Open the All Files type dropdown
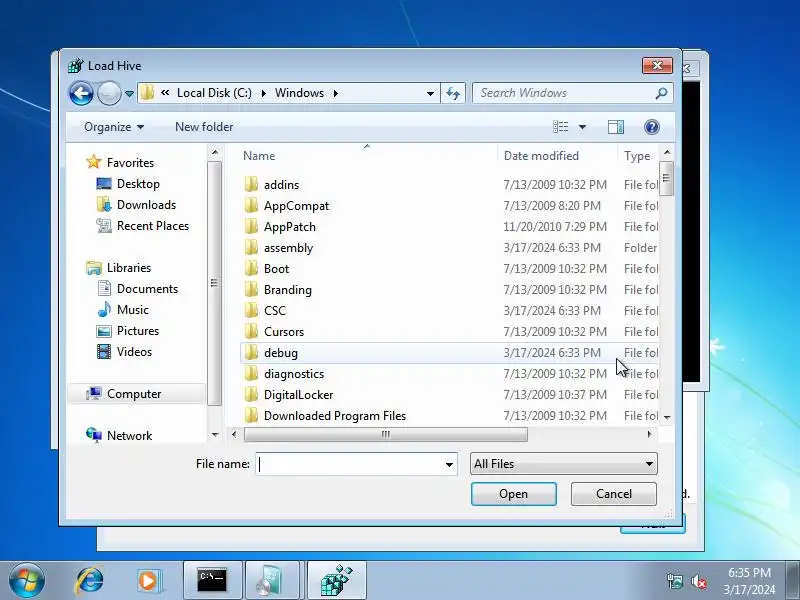The image size is (800, 600). (564, 464)
